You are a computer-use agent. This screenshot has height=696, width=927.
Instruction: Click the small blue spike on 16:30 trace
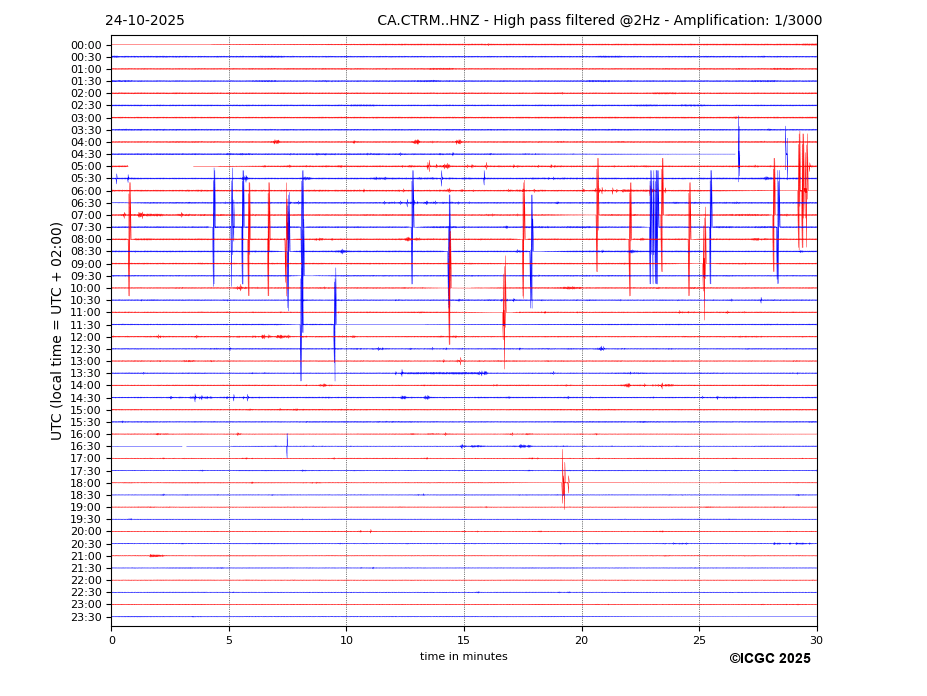pos(287,446)
